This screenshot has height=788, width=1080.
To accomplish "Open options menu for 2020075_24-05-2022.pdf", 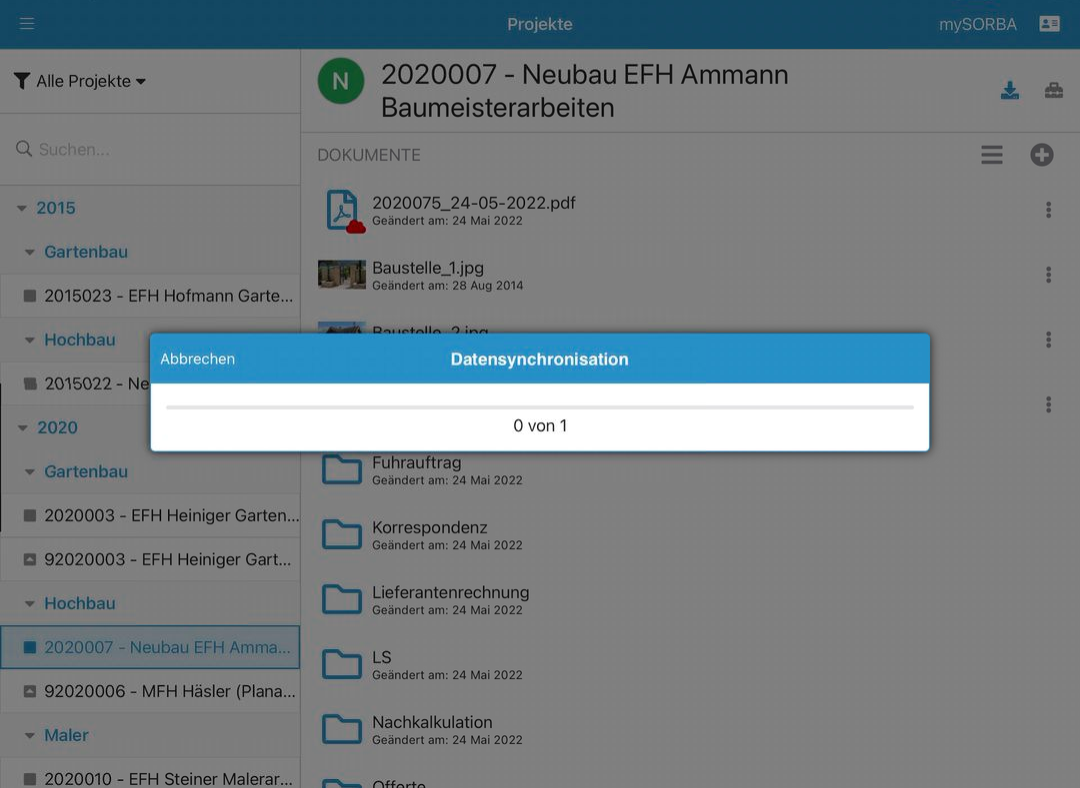I will click(1048, 210).
